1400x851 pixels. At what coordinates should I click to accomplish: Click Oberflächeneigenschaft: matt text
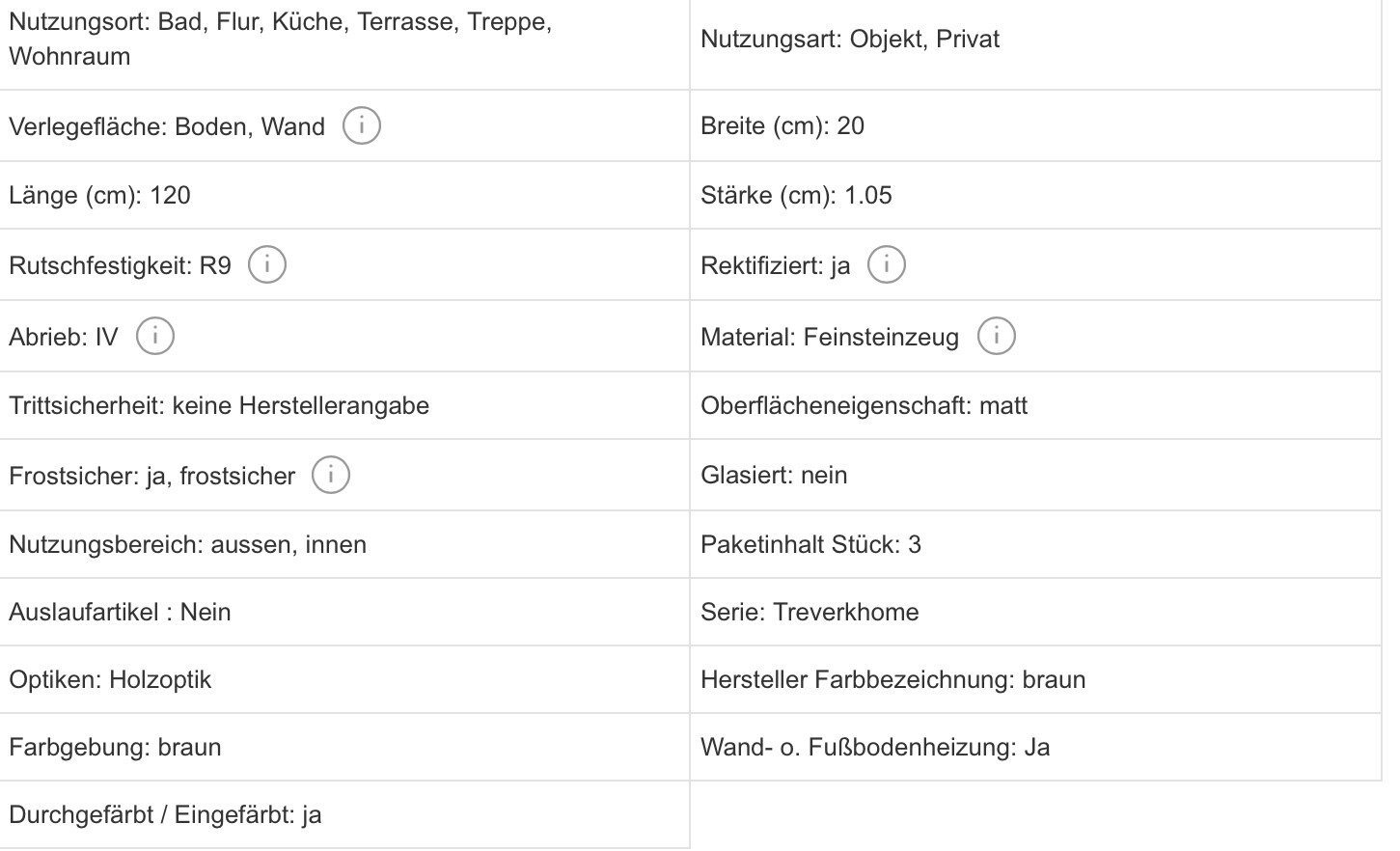864,406
